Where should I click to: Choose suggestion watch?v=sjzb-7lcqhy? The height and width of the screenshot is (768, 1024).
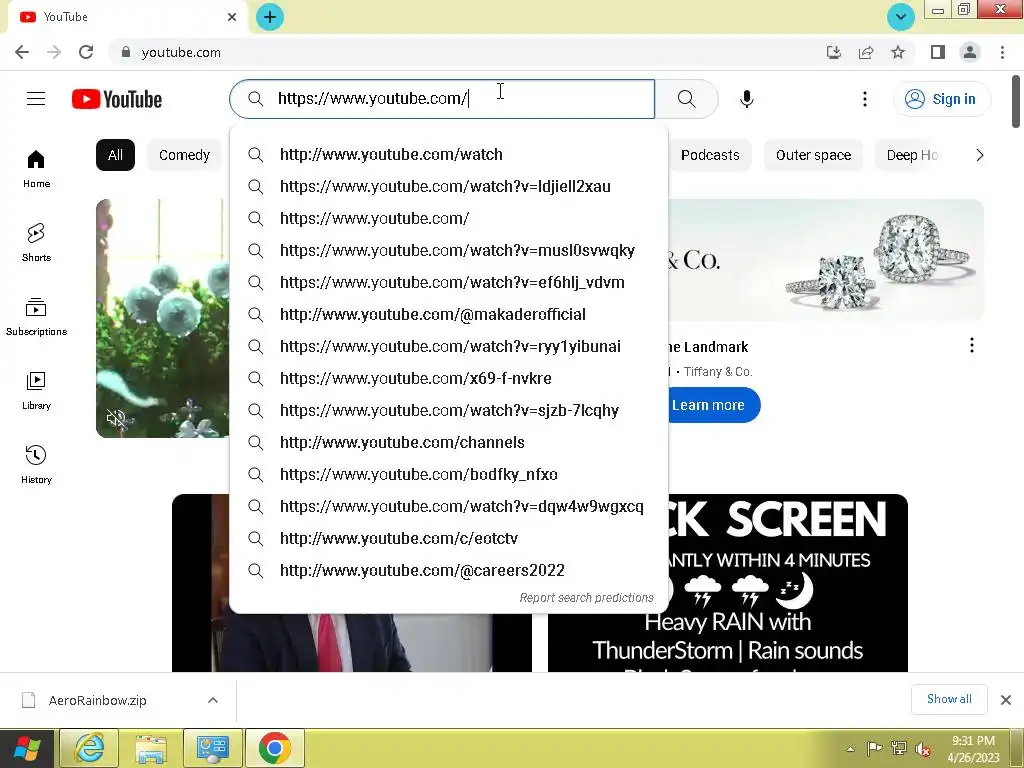pos(449,410)
